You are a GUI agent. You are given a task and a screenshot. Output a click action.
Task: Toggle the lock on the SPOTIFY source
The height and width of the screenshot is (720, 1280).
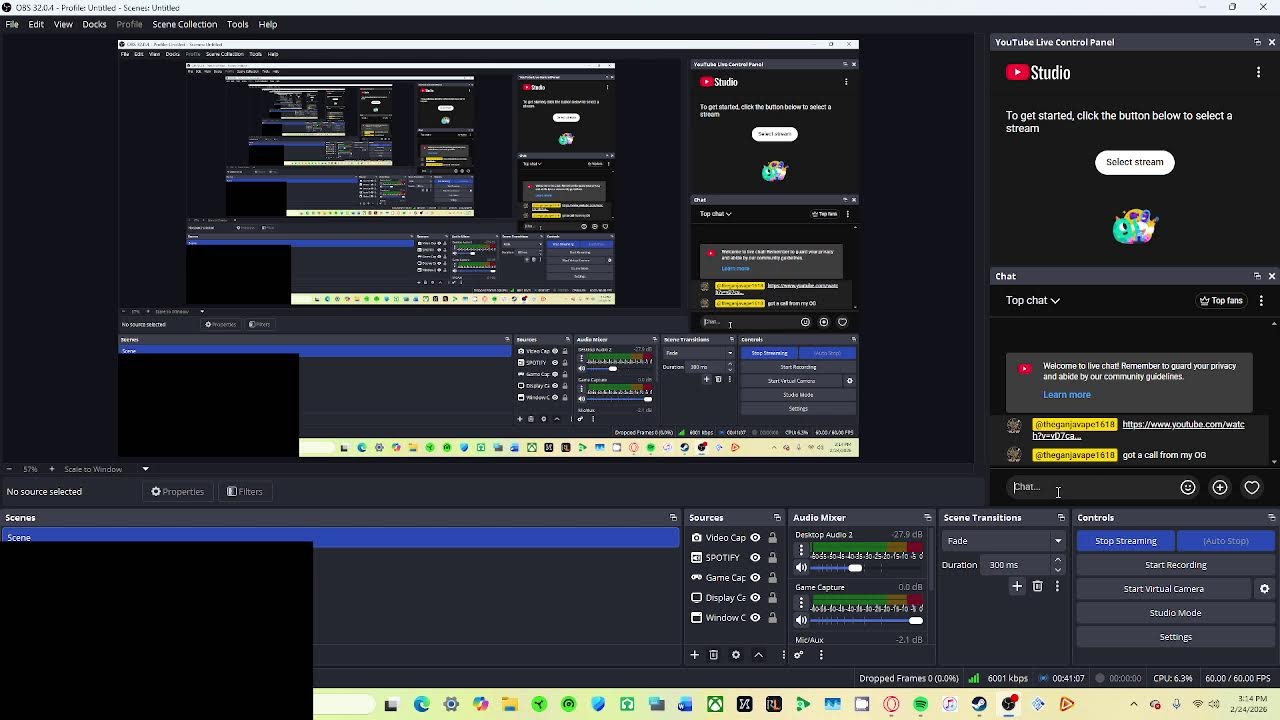[772, 558]
